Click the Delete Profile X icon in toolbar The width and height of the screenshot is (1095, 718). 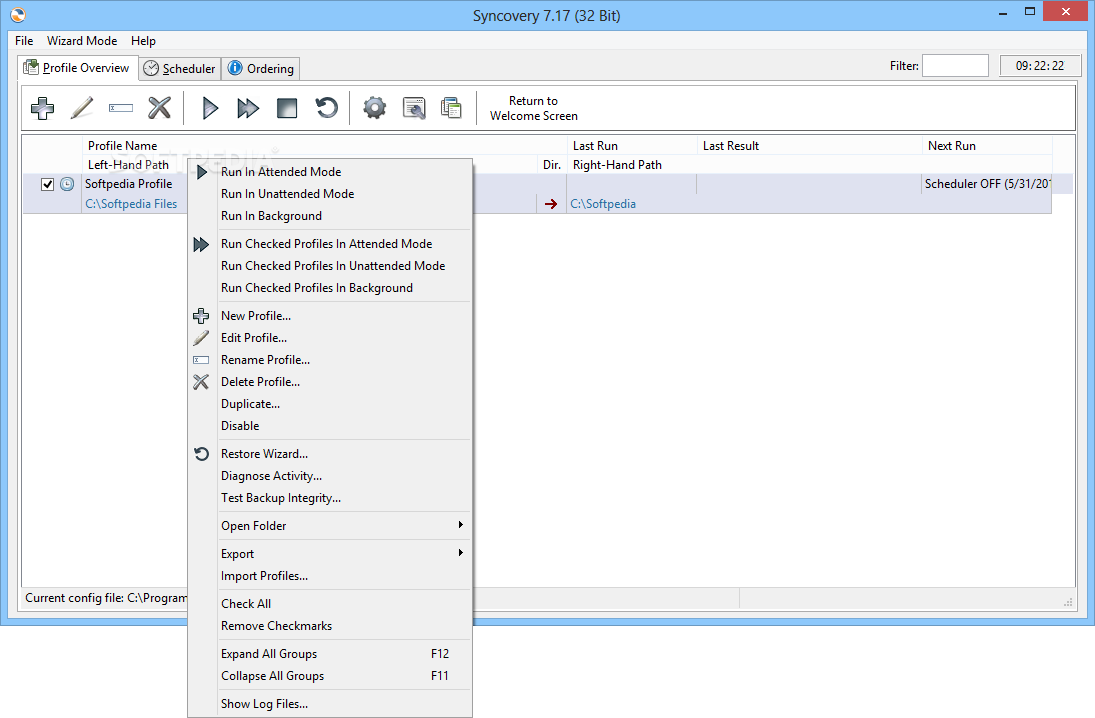pyautogui.click(x=159, y=108)
